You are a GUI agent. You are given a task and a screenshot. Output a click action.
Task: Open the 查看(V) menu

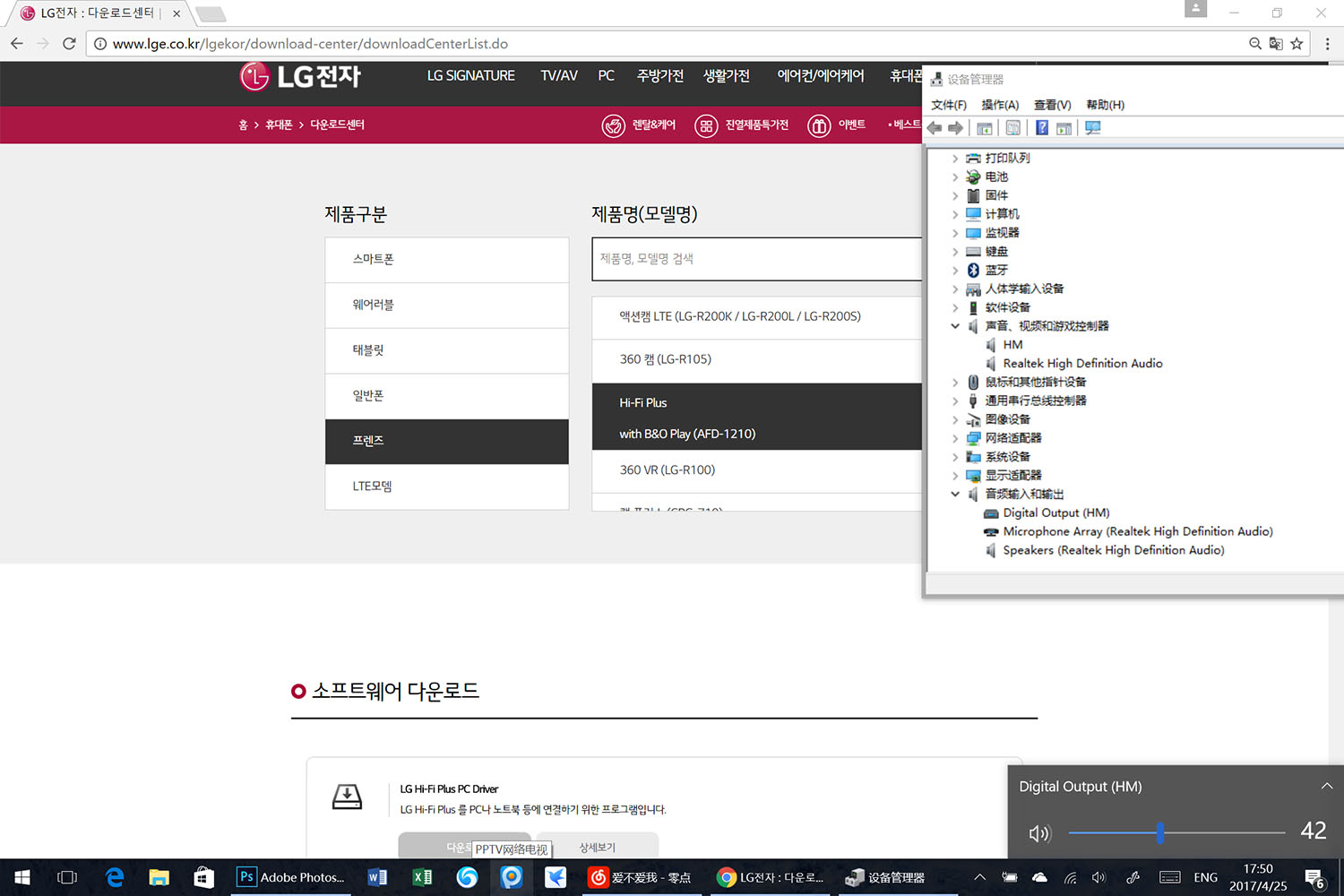[1052, 105]
